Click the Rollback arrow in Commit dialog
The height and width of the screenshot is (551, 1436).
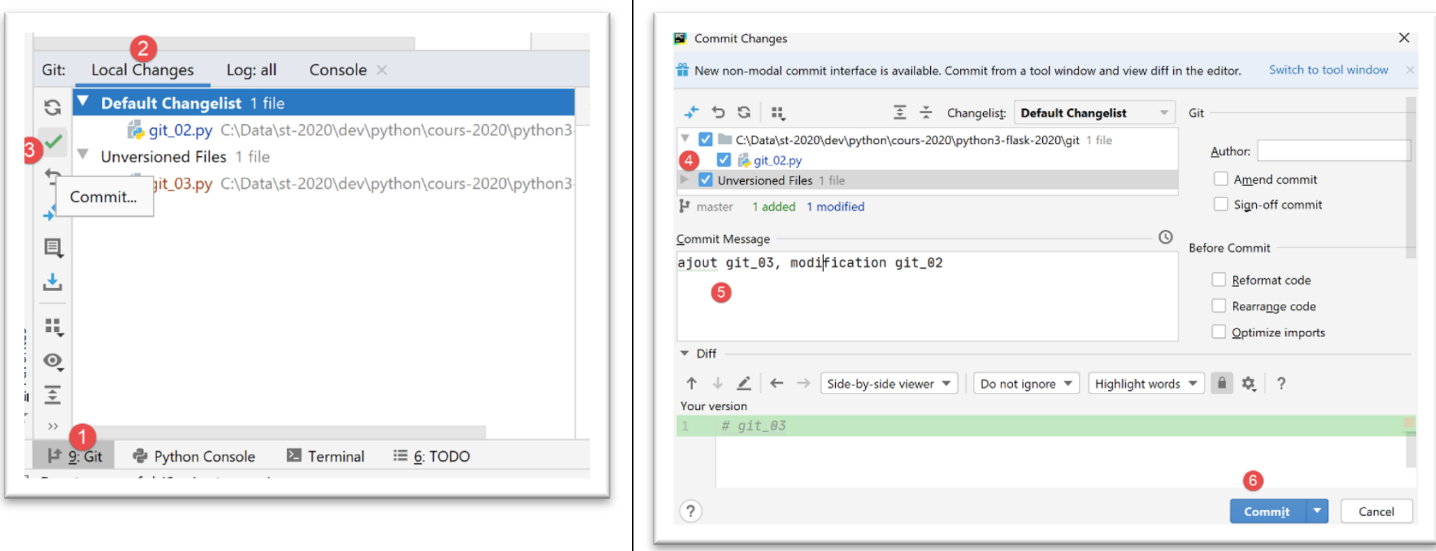click(x=718, y=113)
